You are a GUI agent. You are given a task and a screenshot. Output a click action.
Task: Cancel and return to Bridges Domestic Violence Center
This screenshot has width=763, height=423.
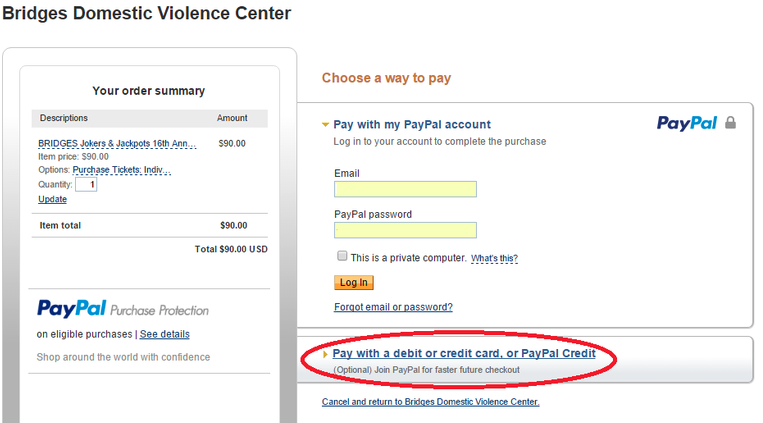pos(431,402)
